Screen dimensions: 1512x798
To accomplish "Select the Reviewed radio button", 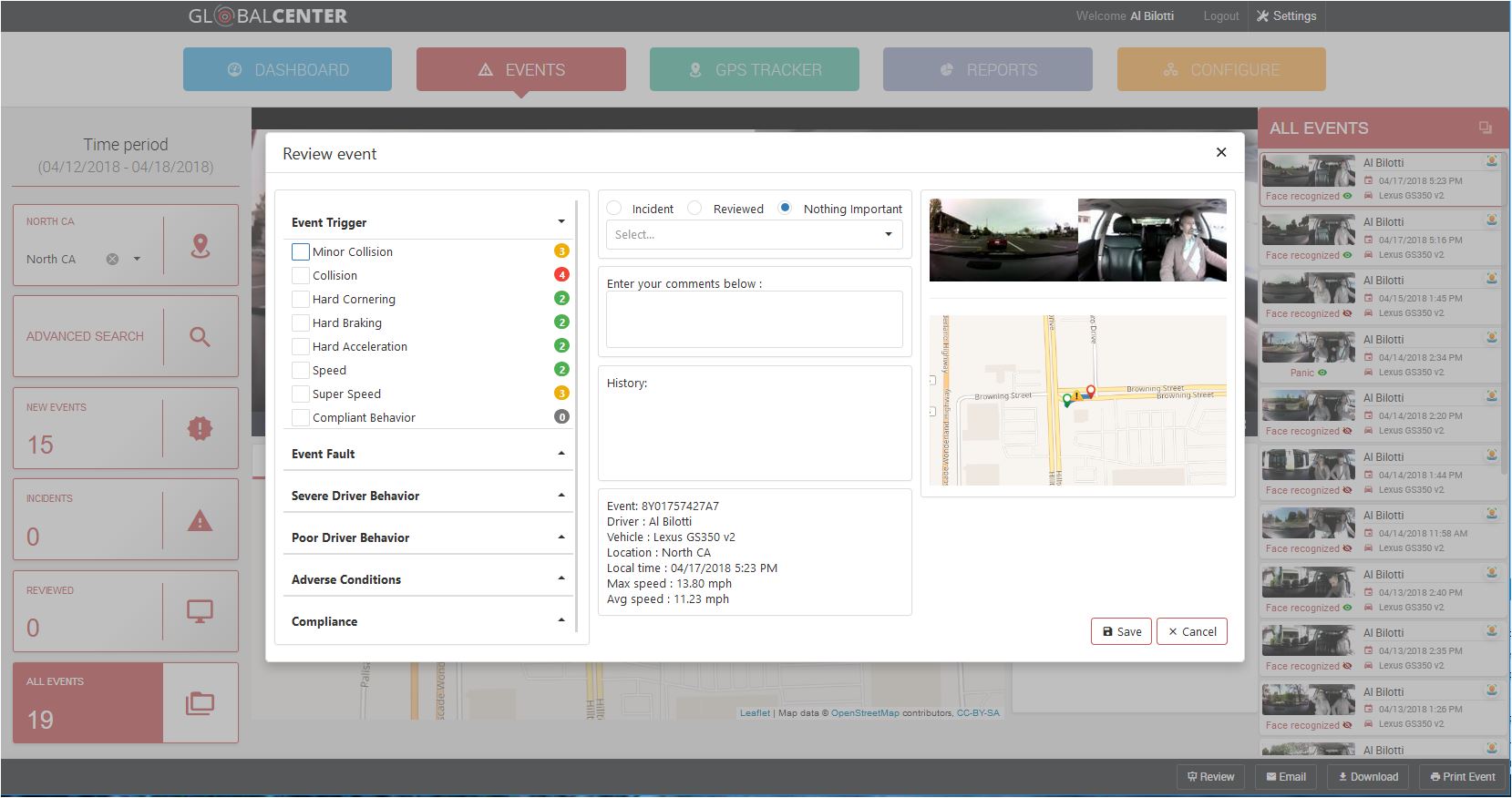I will click(694, 208).
